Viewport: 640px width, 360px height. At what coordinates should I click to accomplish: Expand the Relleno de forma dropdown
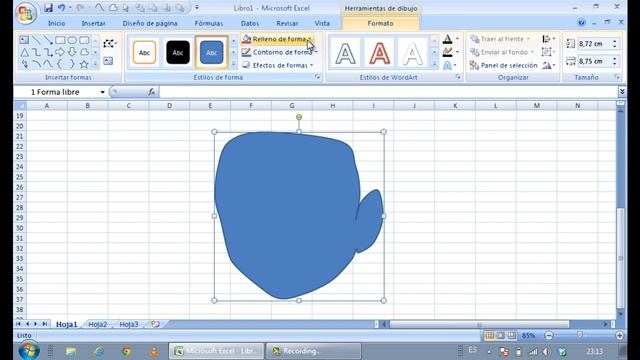pos(310,39)
